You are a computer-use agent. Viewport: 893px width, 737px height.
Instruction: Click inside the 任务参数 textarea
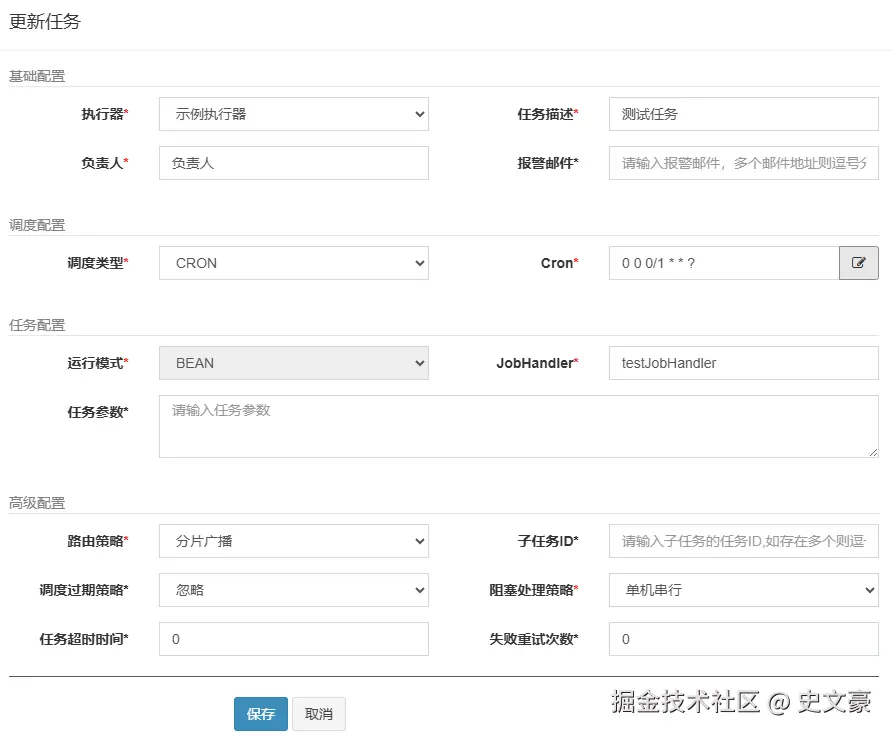(x=519, y=427)
